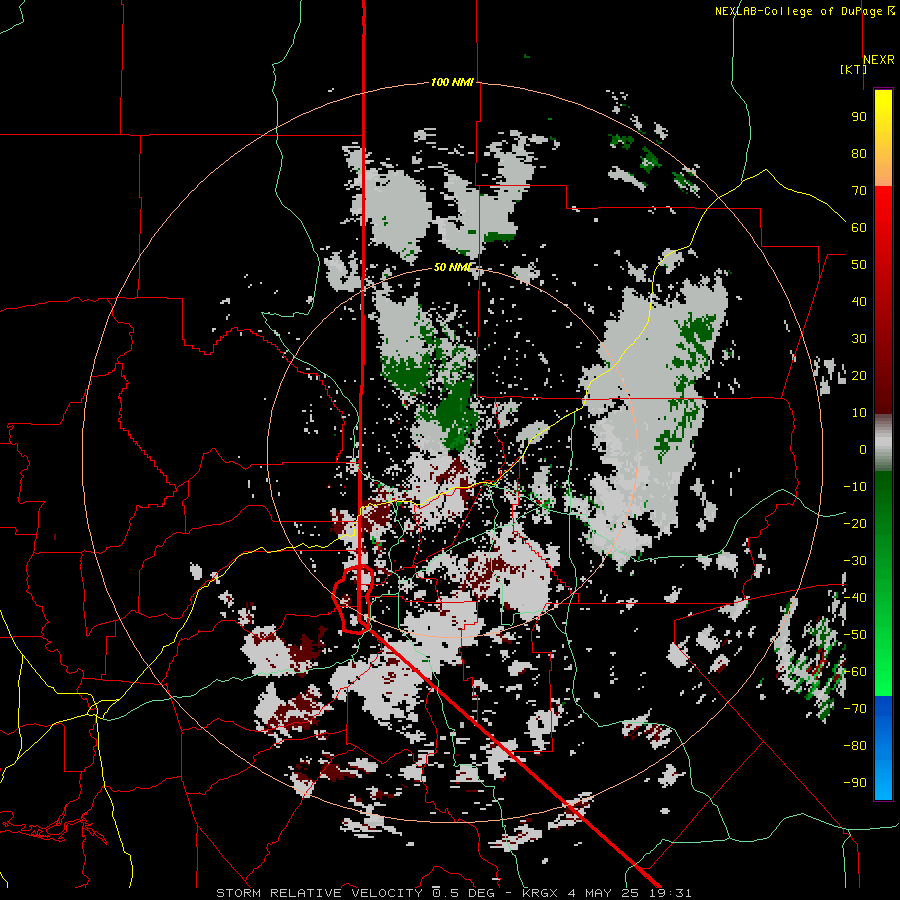Click the -40 value on the velocity scale

[x=855, y=598]
